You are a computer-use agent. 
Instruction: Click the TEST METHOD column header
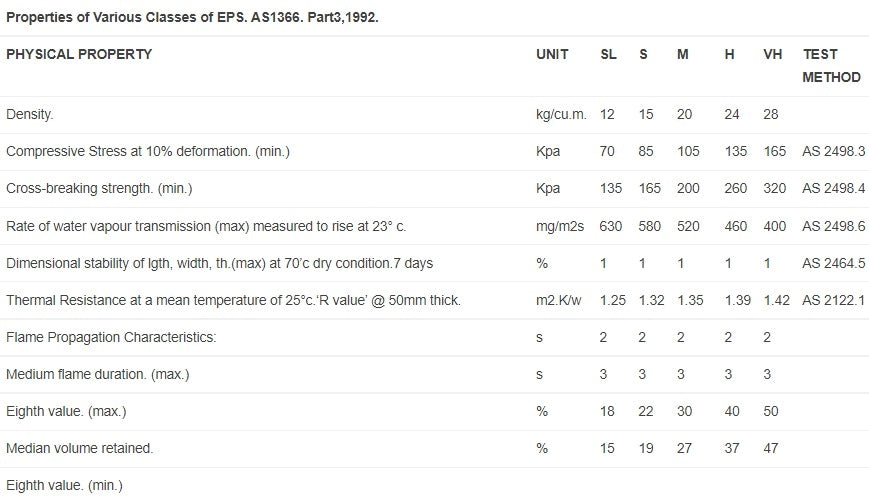pyautogui.click(x=831, y=65)
